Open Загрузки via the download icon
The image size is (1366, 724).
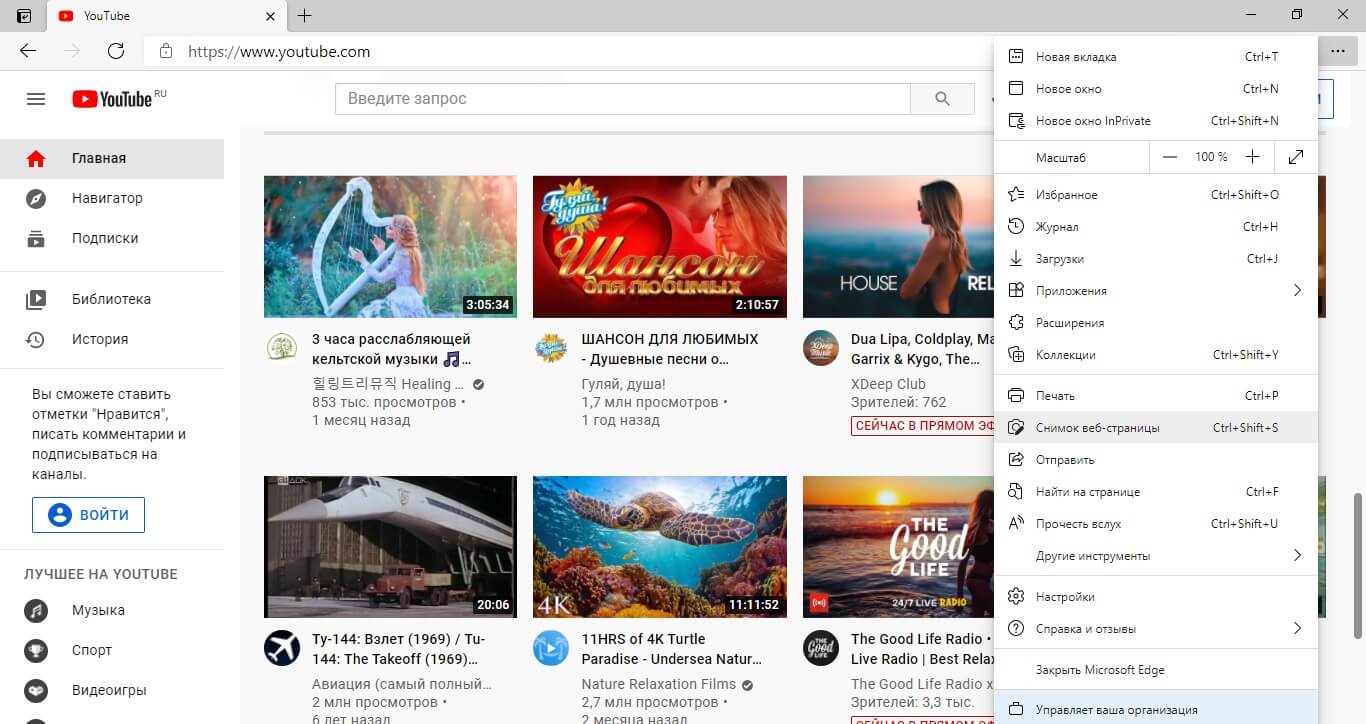(x=1016, y=258)
